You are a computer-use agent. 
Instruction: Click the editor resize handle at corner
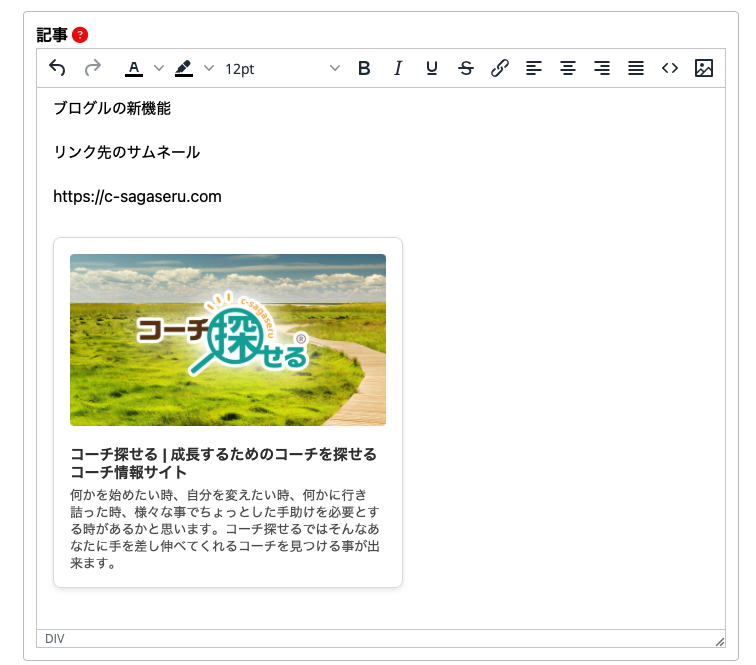[719, 641]
